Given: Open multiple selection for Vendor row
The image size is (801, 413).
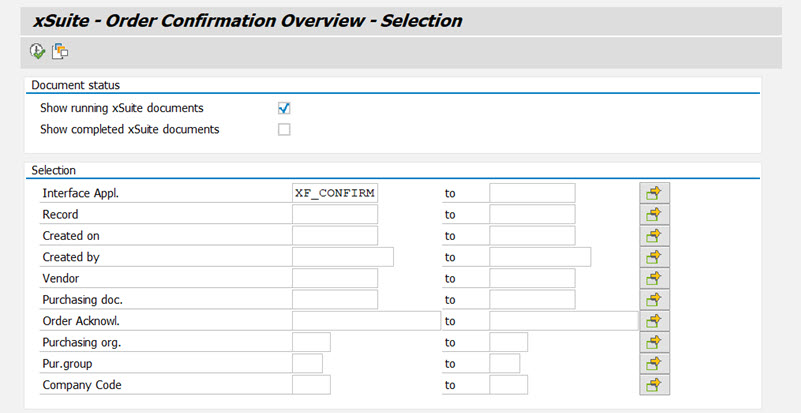Looking at the screenshot, I should 654,278.
